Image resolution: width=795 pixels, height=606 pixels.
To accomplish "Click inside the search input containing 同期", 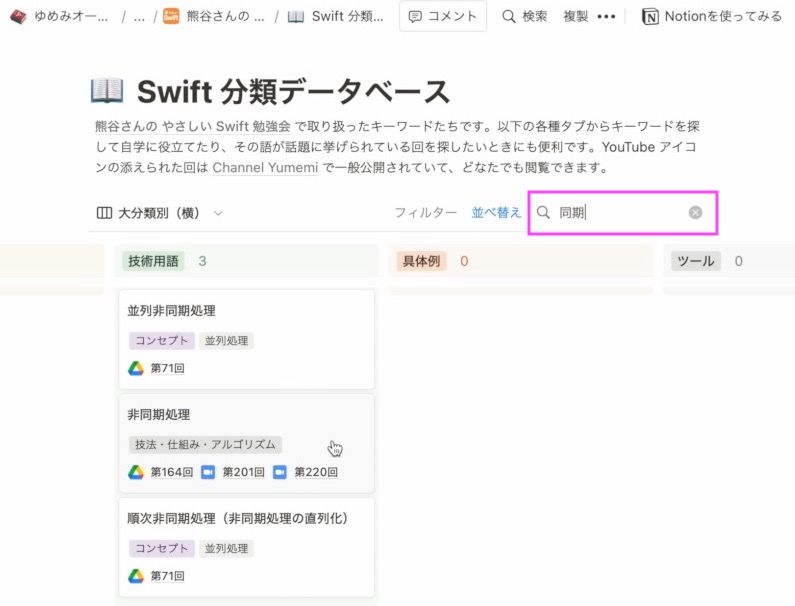I will click(x=620, y=212).
